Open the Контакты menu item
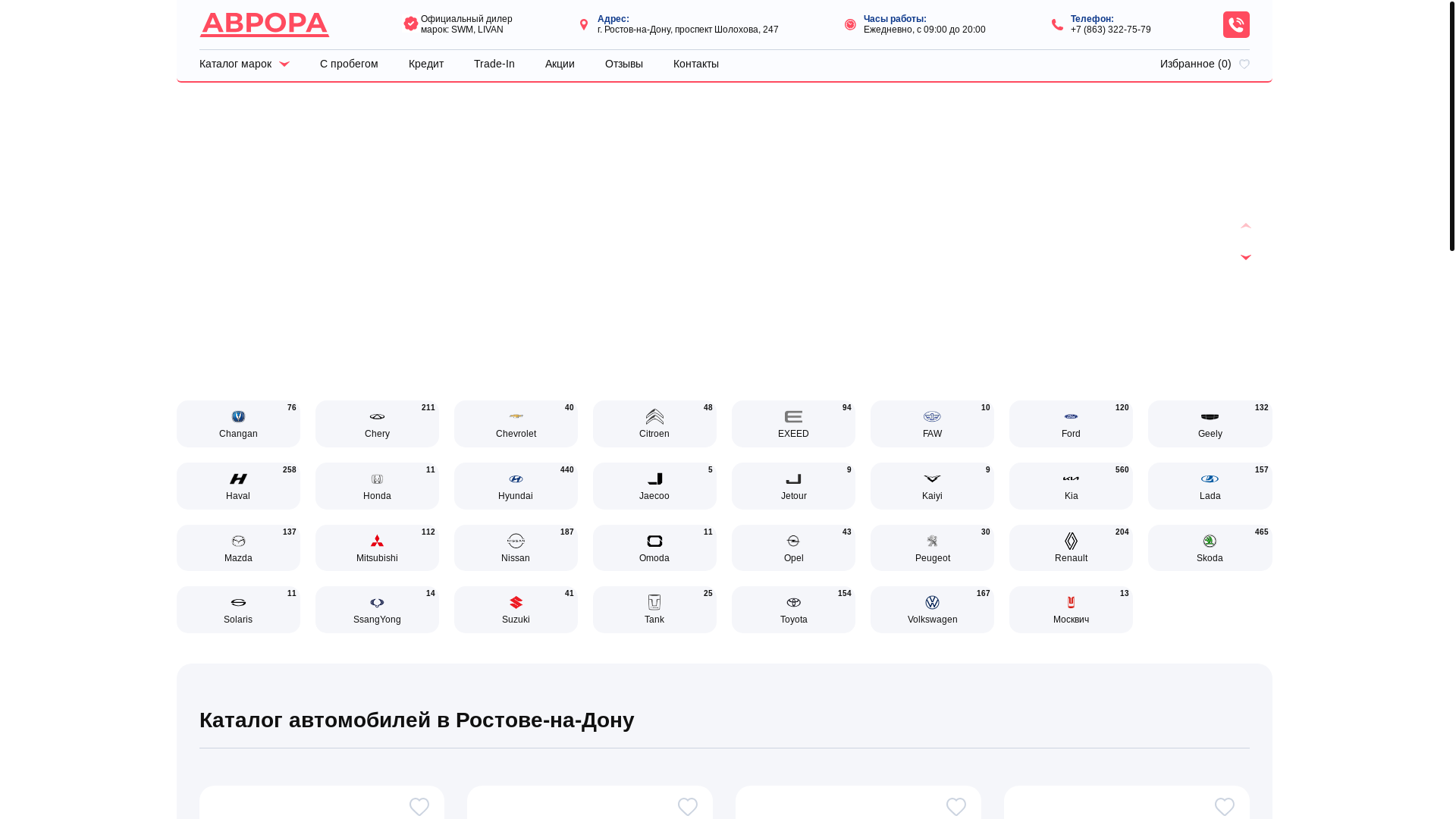This screenshot has height=819, width=1456. (696, 64)
